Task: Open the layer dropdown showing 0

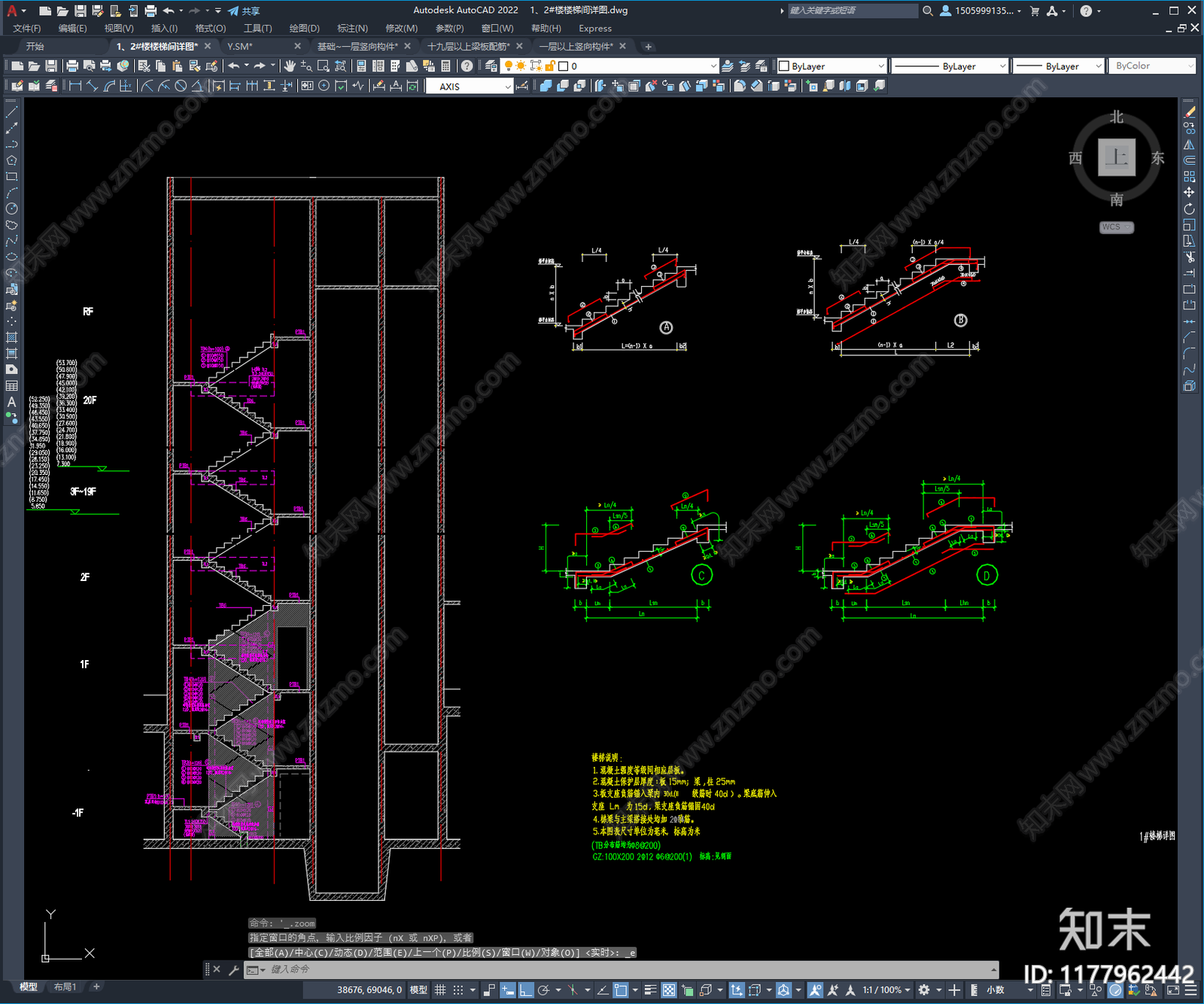Action: point(610,66)
